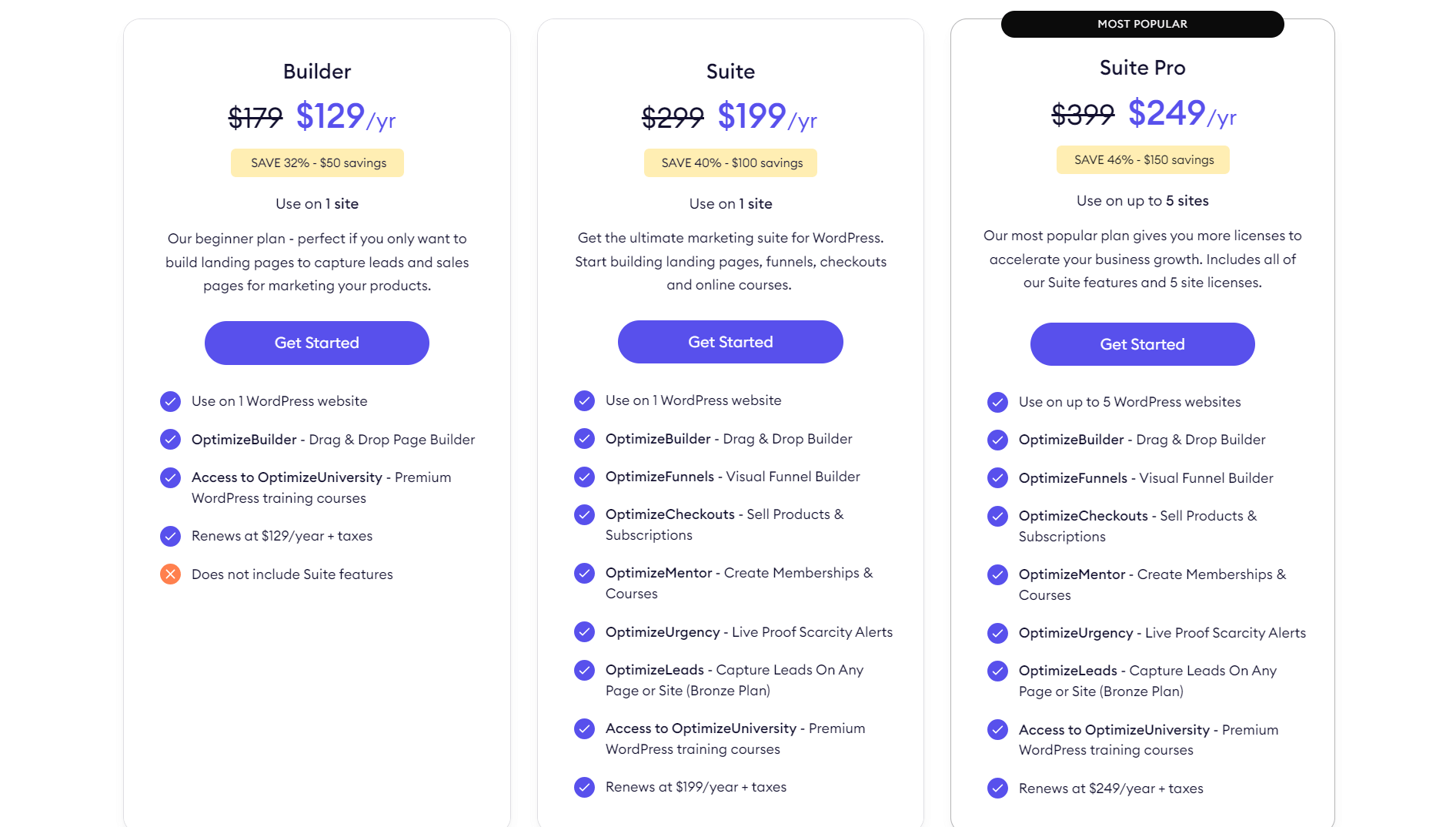This screenshot has width=1456, height=827.
Task: Click checkmark beside Use on up to 5 WordPress websites
Action: click(x=997, y=402)
